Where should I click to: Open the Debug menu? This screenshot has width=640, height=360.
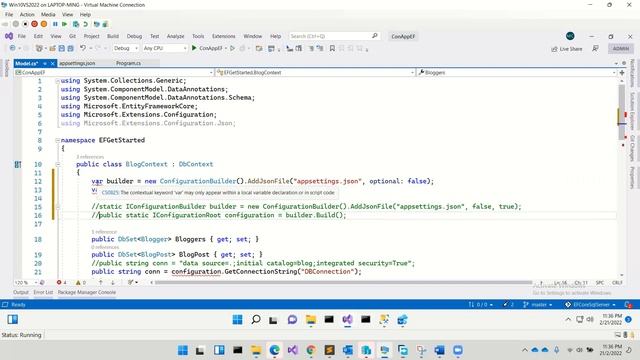[134, 36]
